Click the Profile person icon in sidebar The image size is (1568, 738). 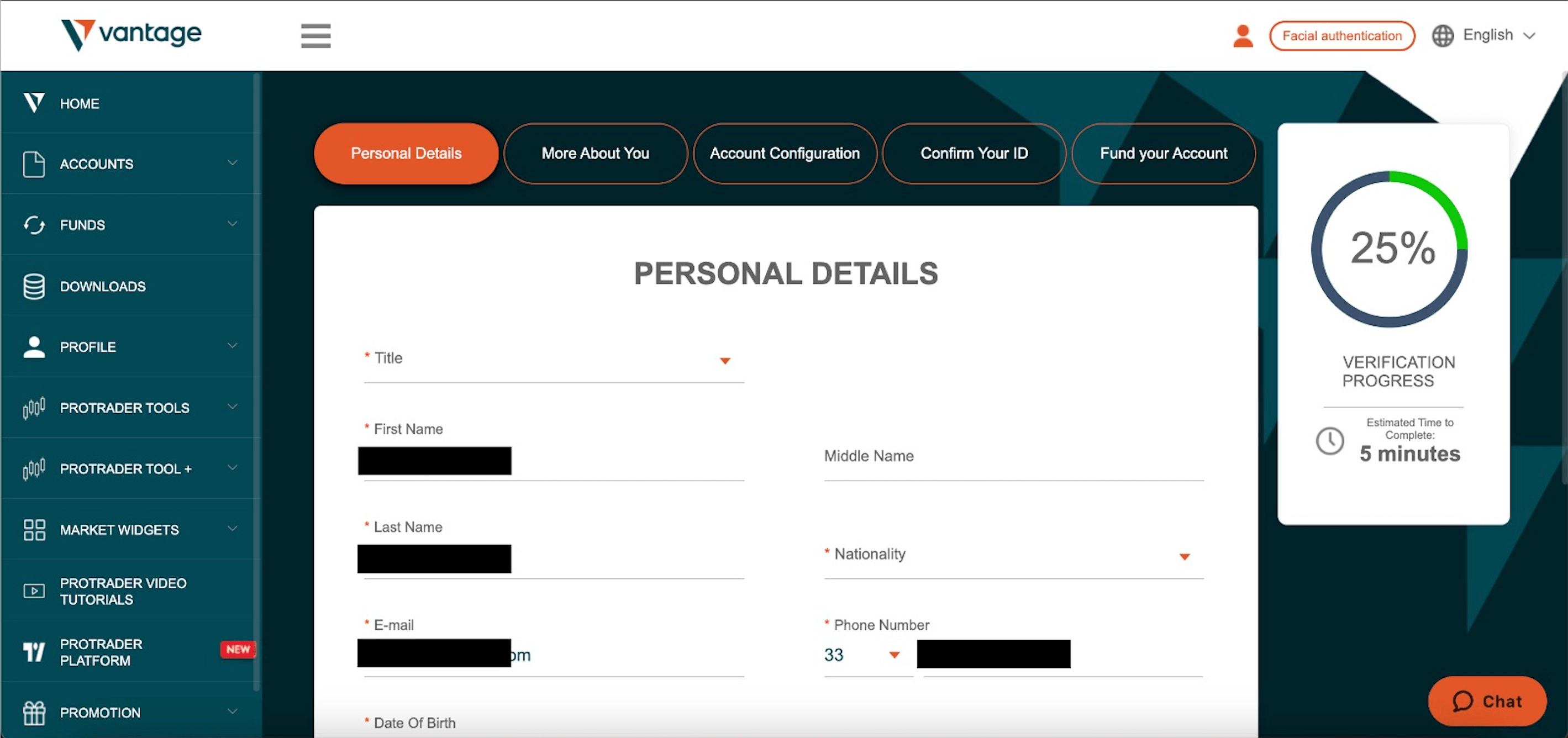coord(34,347)
